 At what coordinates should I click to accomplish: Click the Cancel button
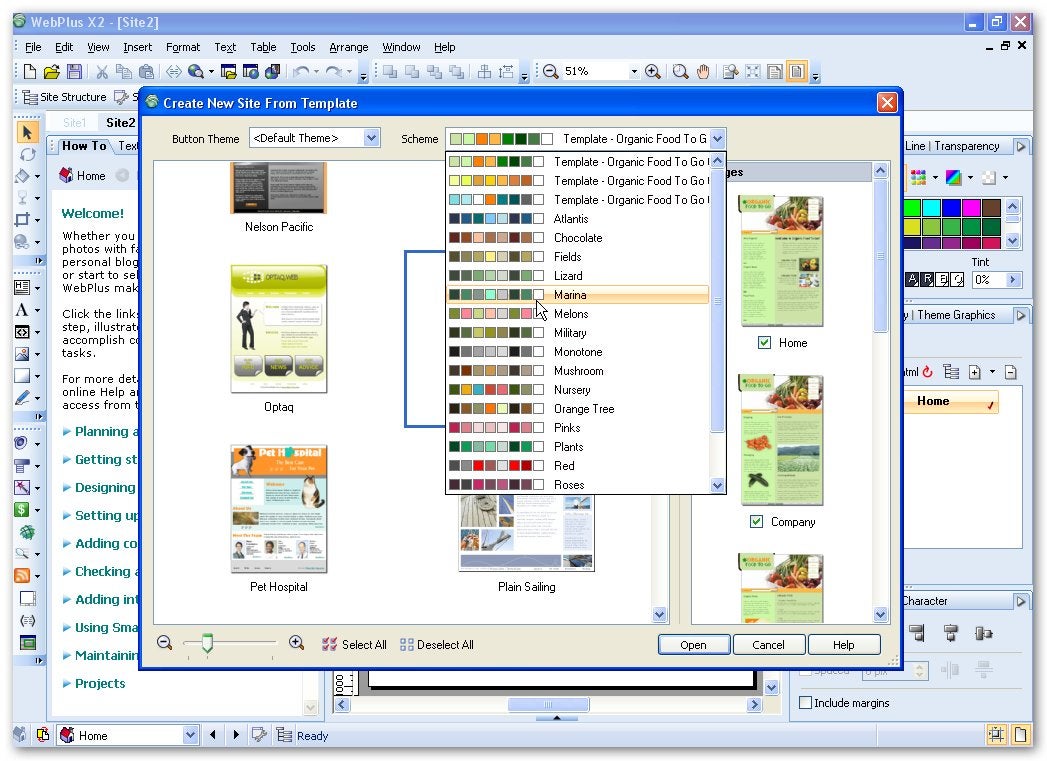769,645
